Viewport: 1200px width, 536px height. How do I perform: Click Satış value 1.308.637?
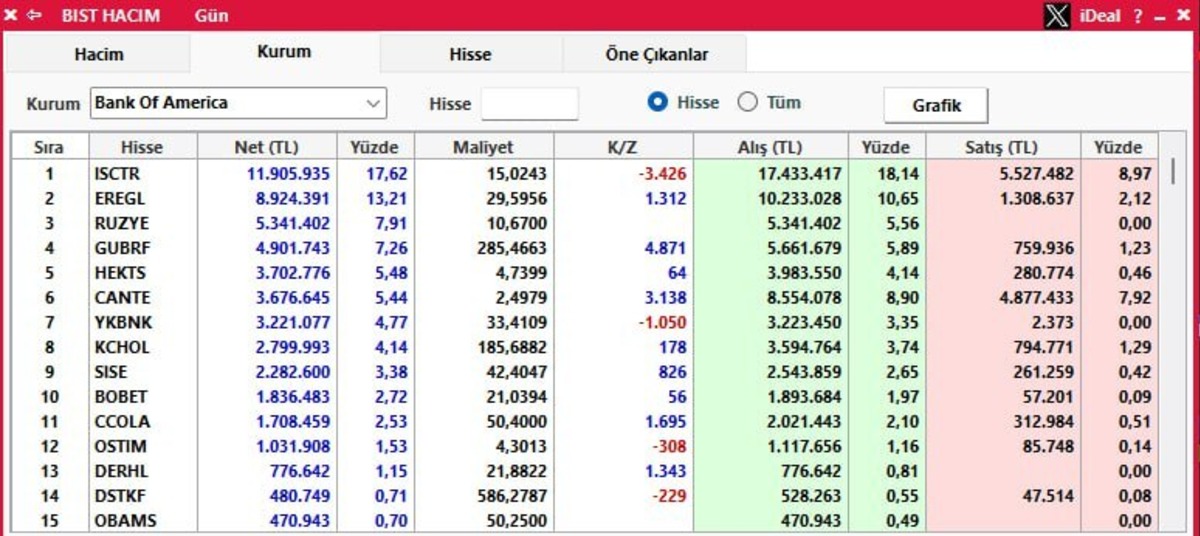(x=1036, y=198)
